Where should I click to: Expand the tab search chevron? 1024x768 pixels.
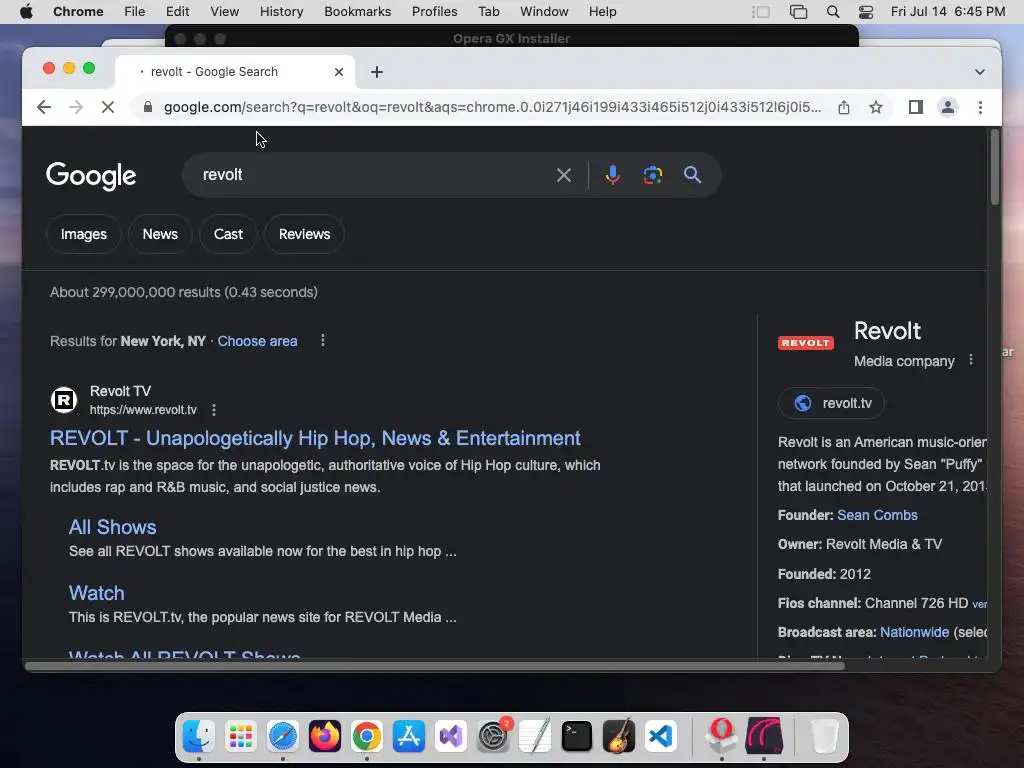[x=980, y=72]
